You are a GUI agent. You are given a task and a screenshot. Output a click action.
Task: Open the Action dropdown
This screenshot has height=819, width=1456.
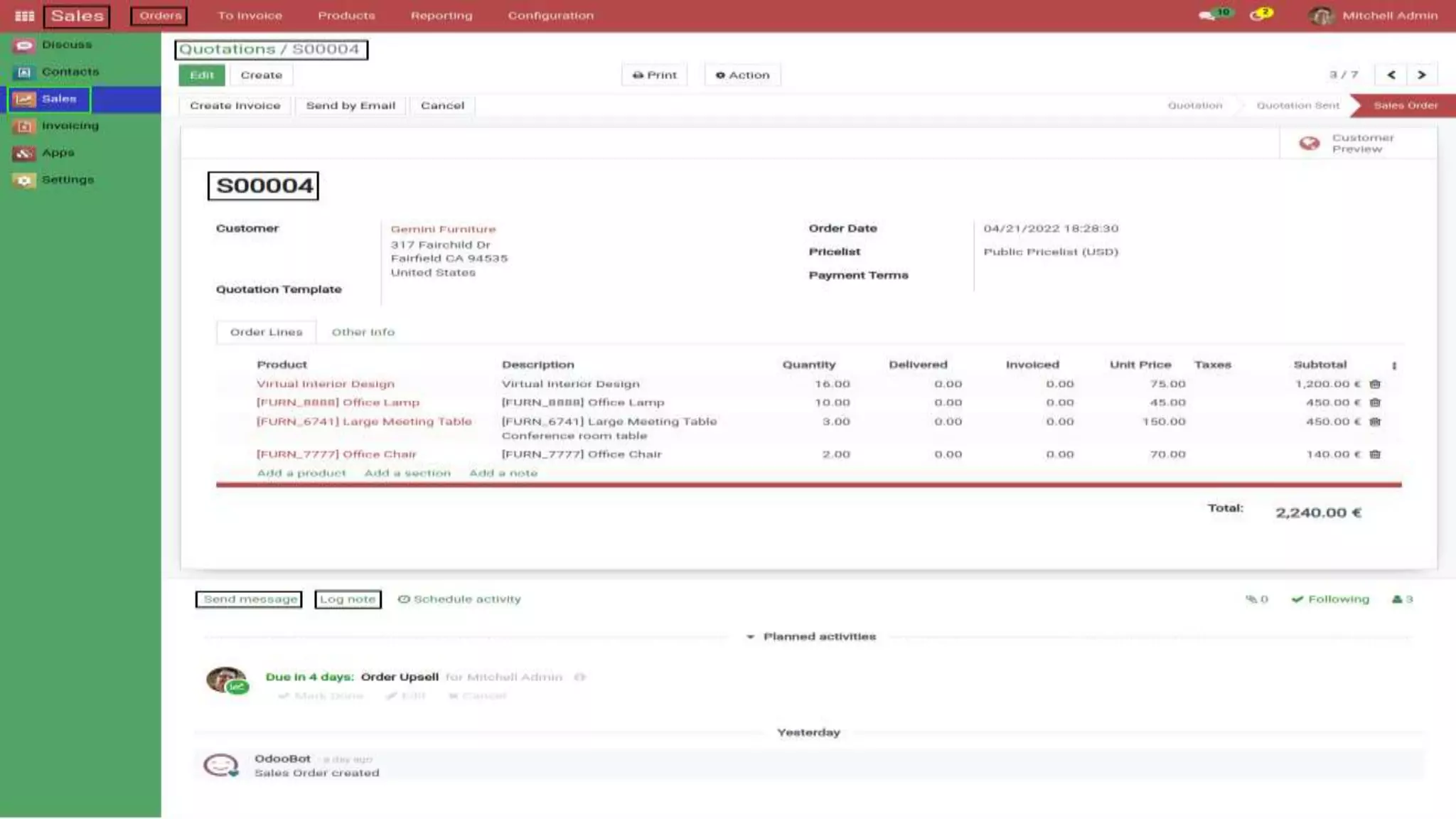click(742, 75)
